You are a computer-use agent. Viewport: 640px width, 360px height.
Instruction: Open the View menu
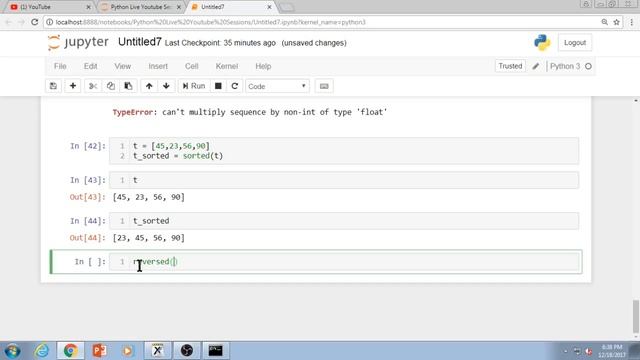point(122,66)
